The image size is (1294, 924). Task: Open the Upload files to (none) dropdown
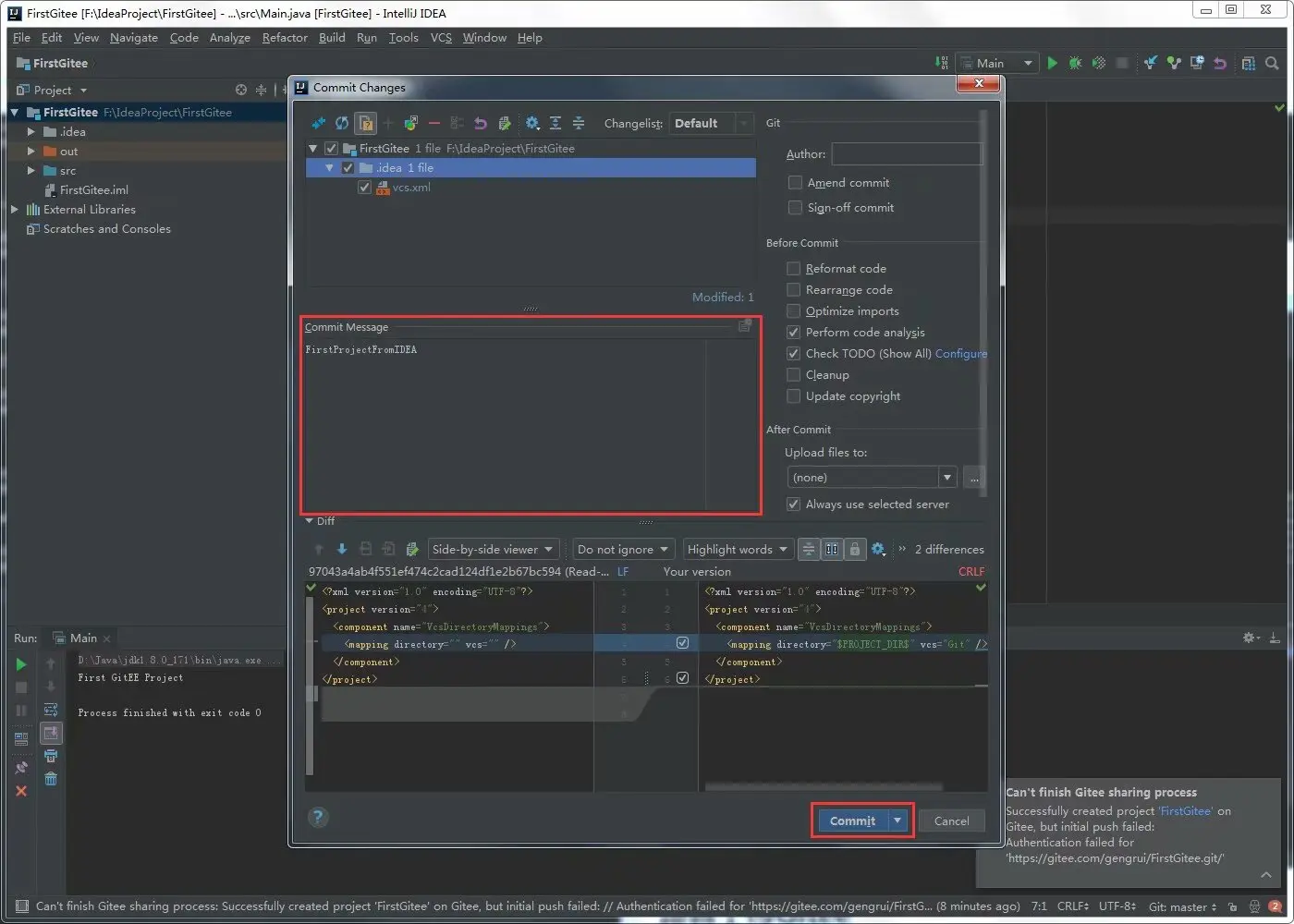[x=872, y=478]
